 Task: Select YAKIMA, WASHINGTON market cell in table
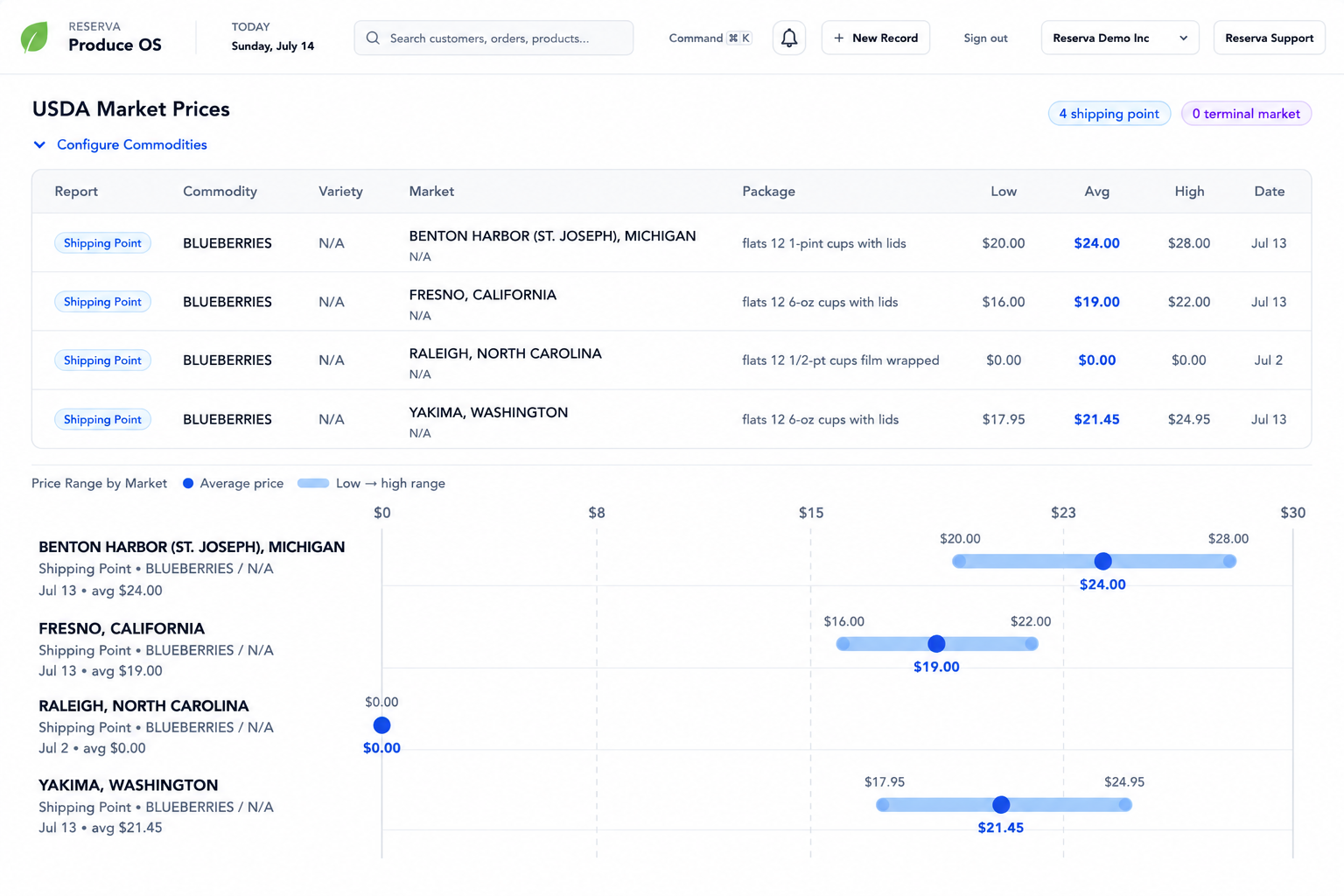pyautogui.click(x=488, y=421)
